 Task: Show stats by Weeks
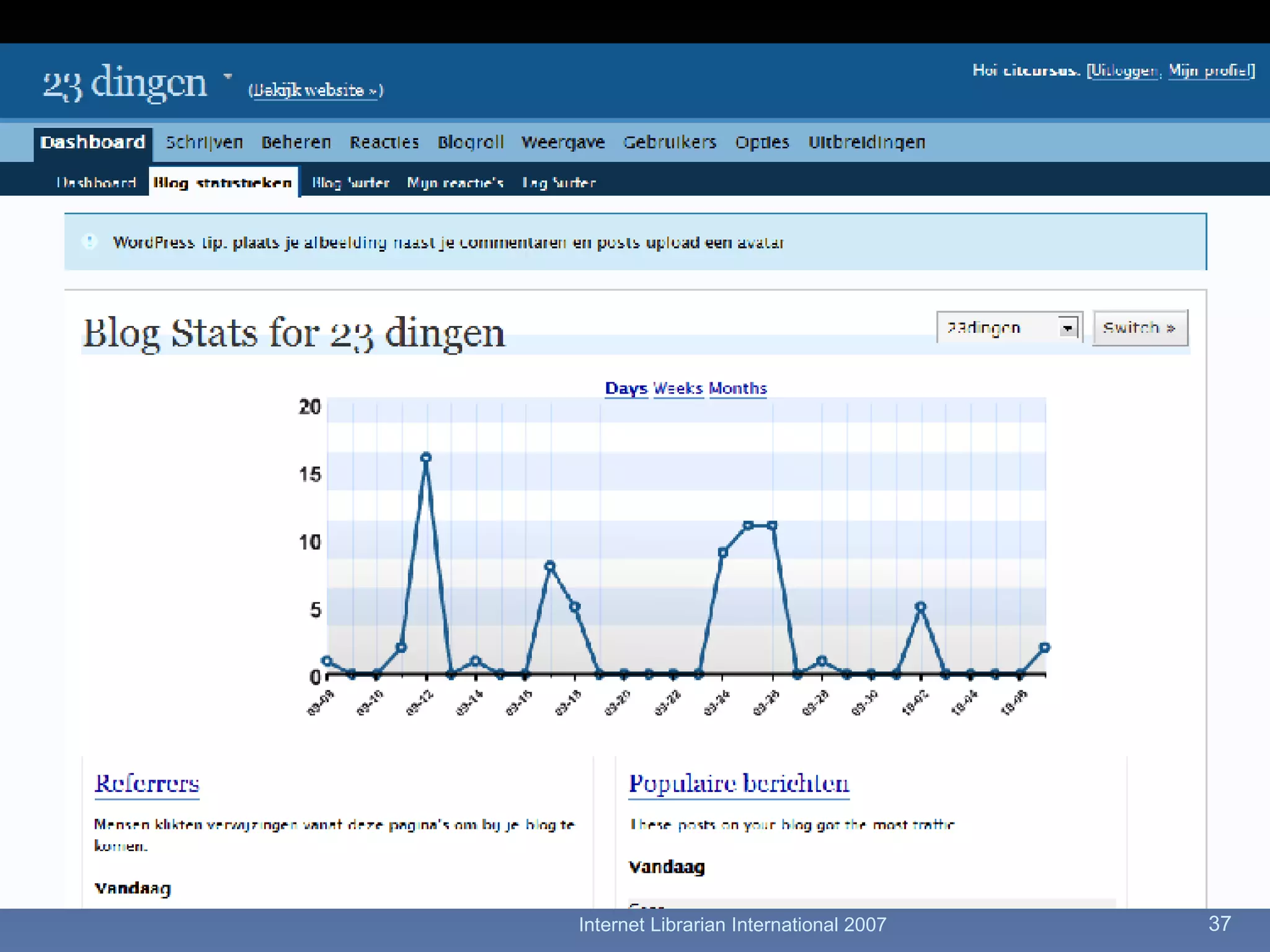tap(678, 389)
